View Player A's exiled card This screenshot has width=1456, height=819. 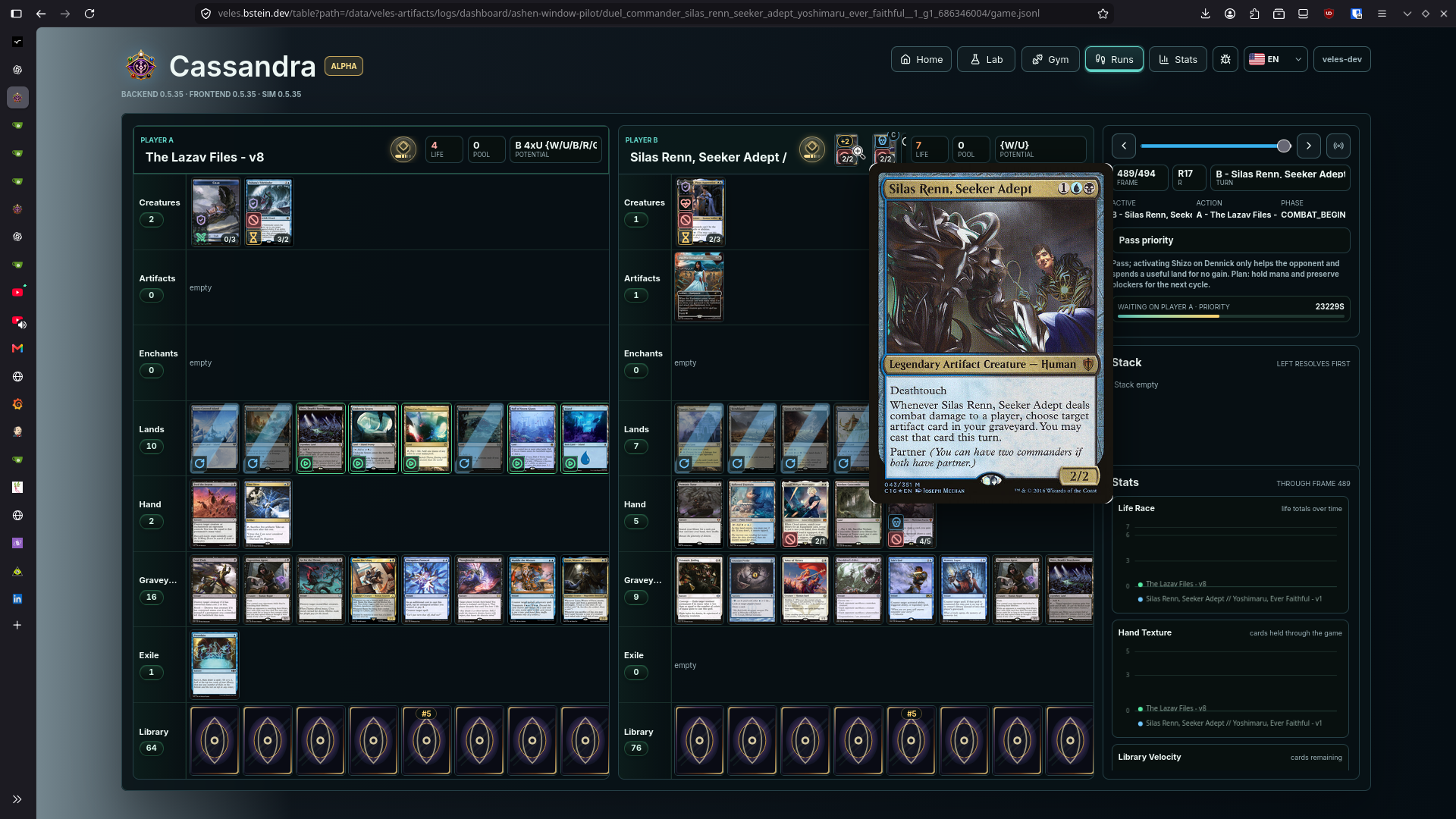pos(215,664)
